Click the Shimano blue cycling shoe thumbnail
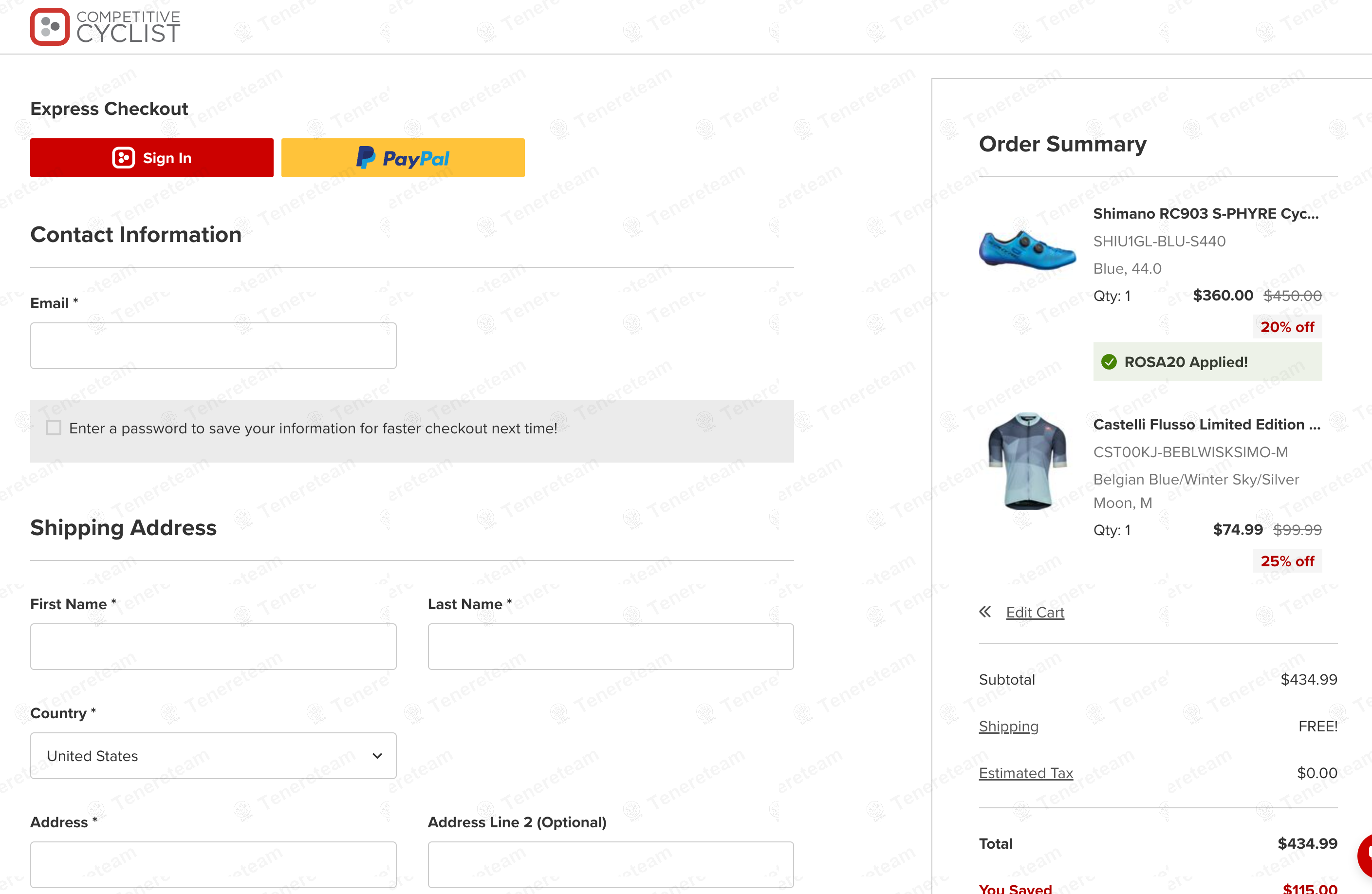The width and height of the screenshot is (1372, 894). click(1027, 250)
